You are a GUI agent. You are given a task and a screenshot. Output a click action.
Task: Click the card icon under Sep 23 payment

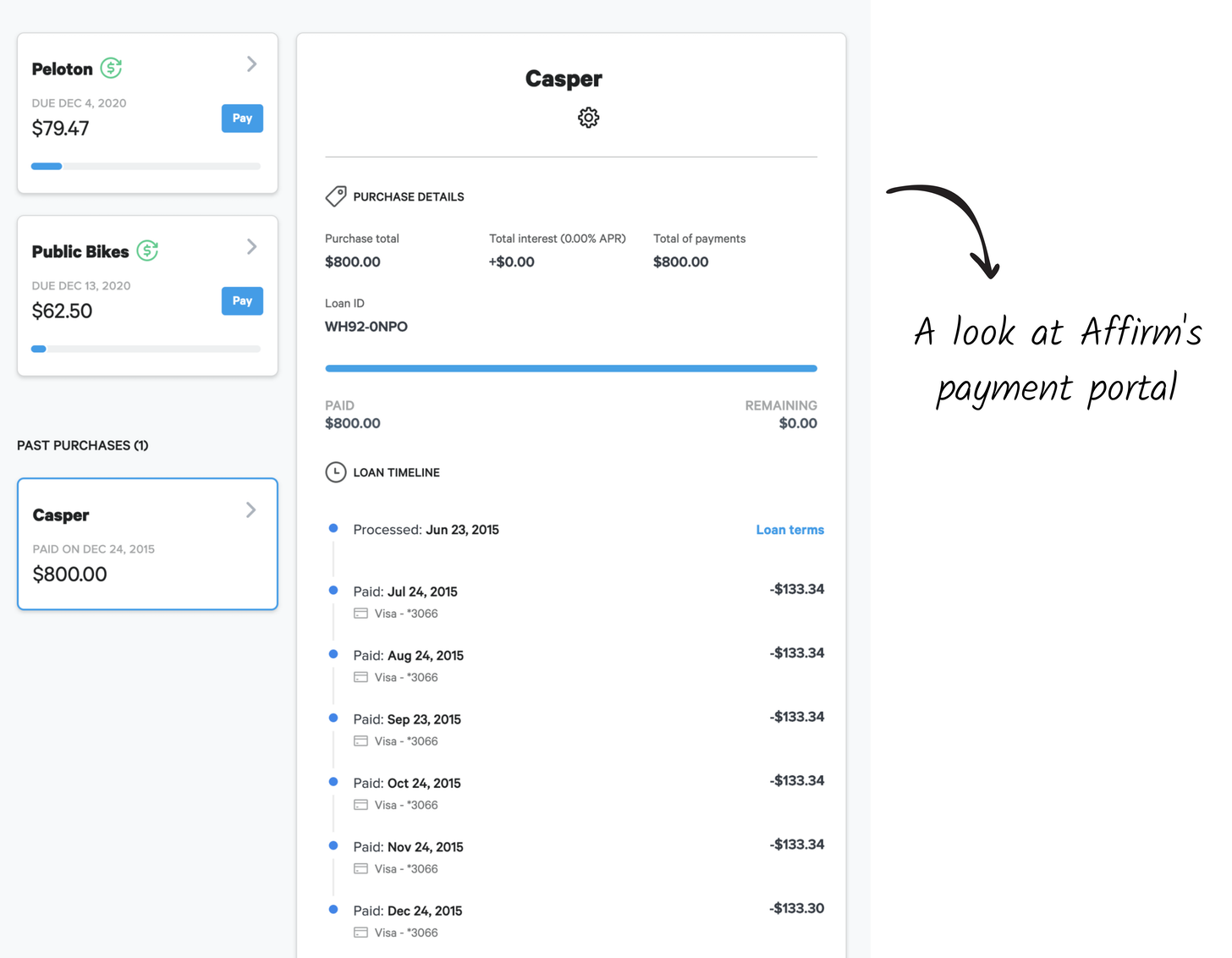coord(360,741)
